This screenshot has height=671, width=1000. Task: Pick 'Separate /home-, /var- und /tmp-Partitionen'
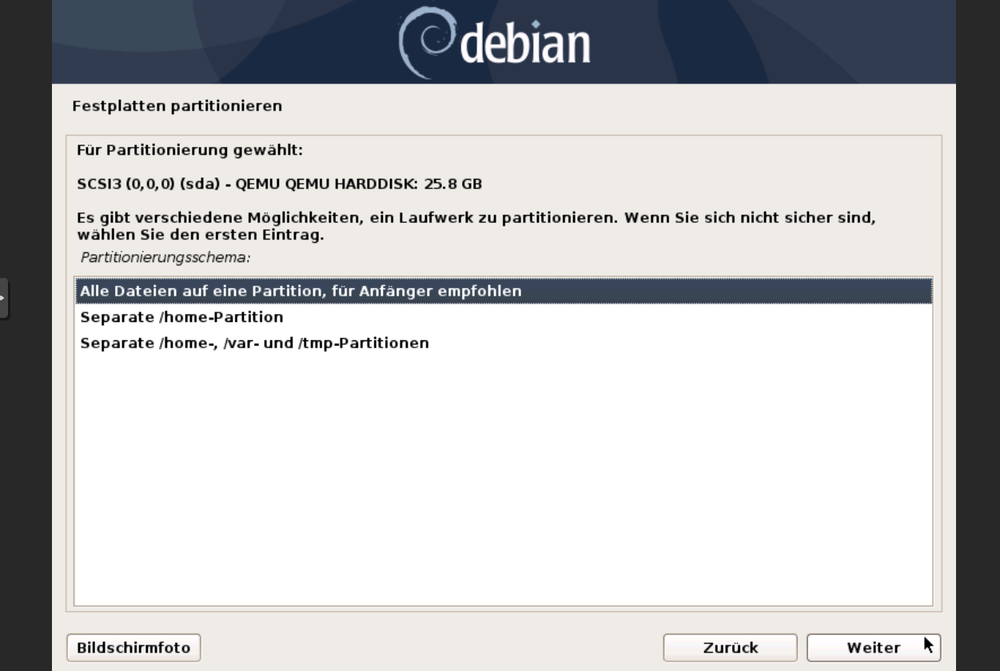(x=503, y=343)
